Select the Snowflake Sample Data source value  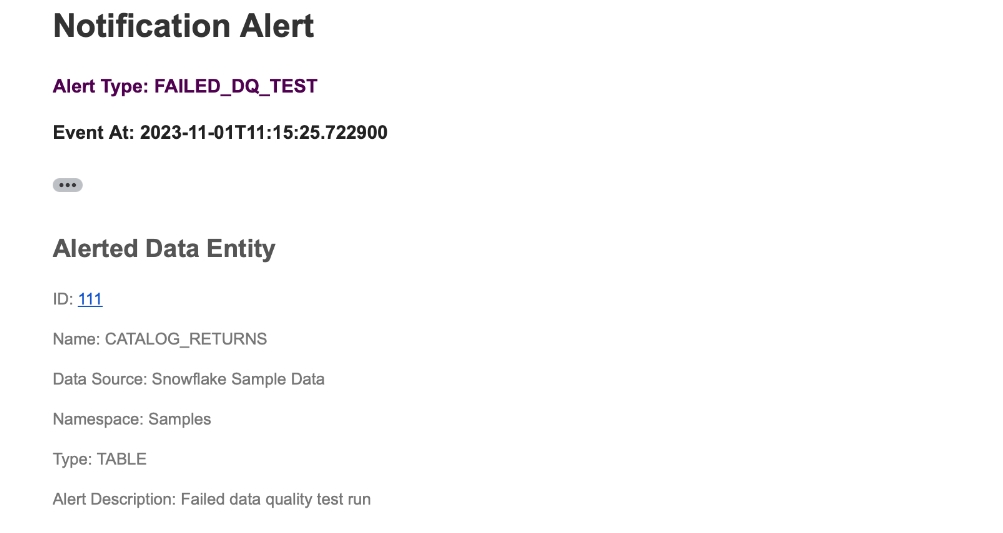pyautogui.click(x=238, y=379)
